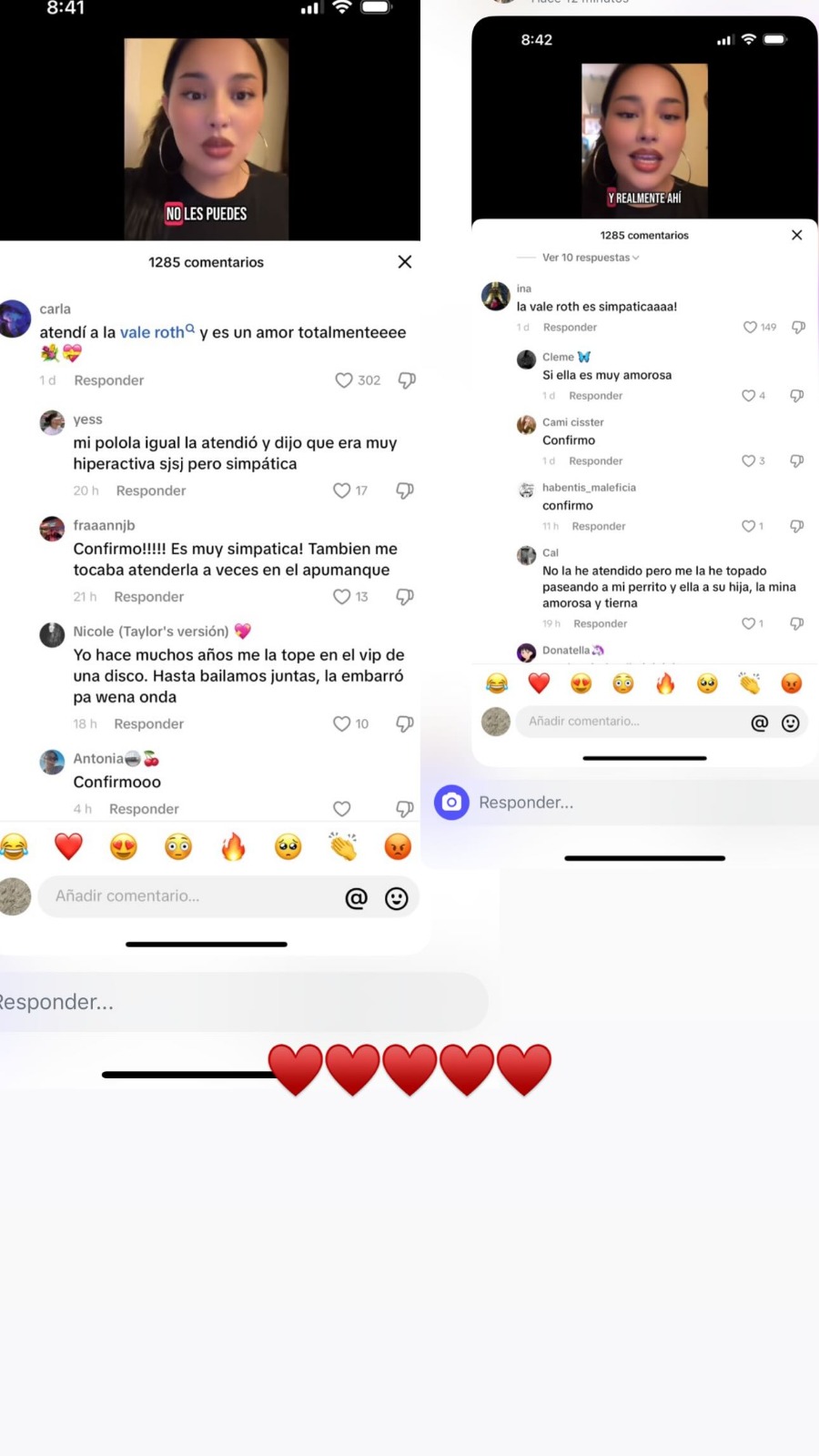Tap the fire emoji in left reaction row
The image size is (819, 1456).
click(234, 847)
